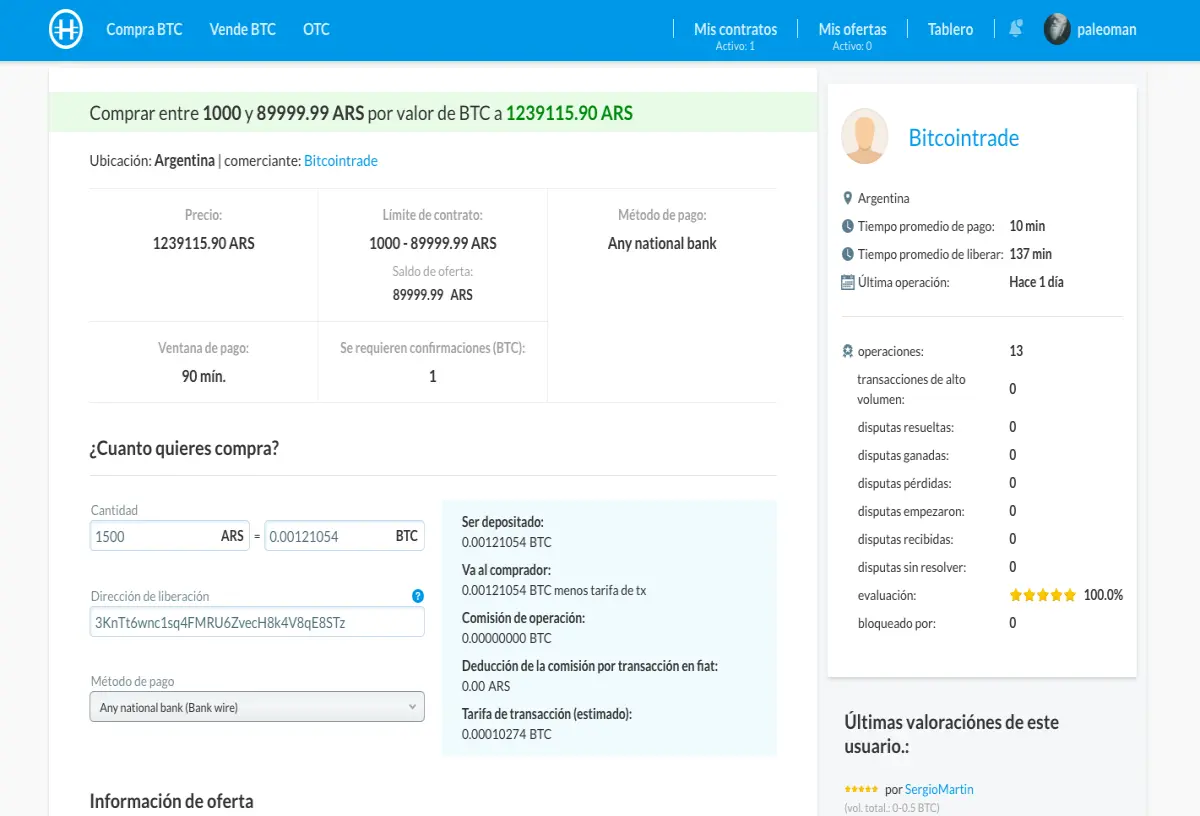This screenshot has height=816, width=1200.
Task: Open Mis ofertas section
Action: tap(852, 29)
